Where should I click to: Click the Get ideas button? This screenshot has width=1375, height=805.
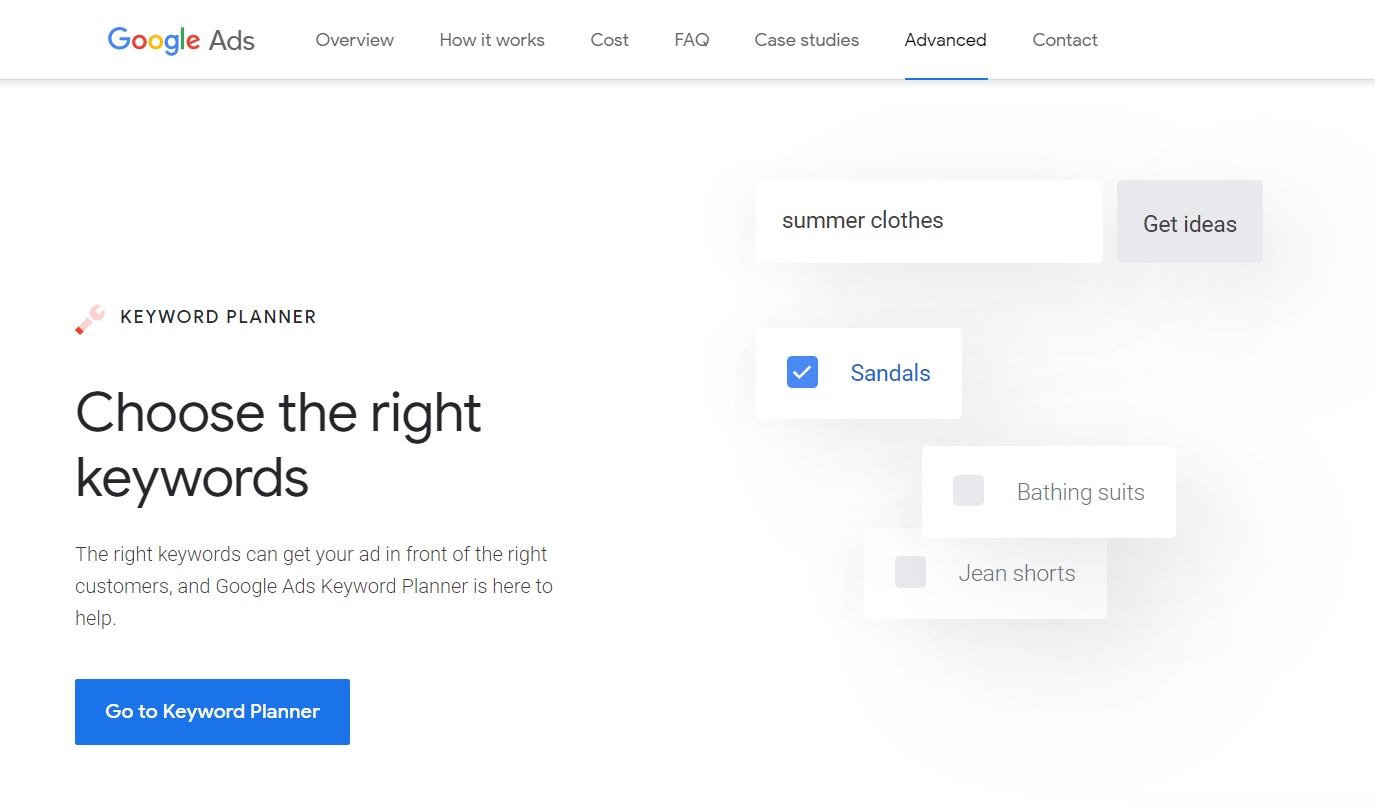click(x=1190, y=222)
